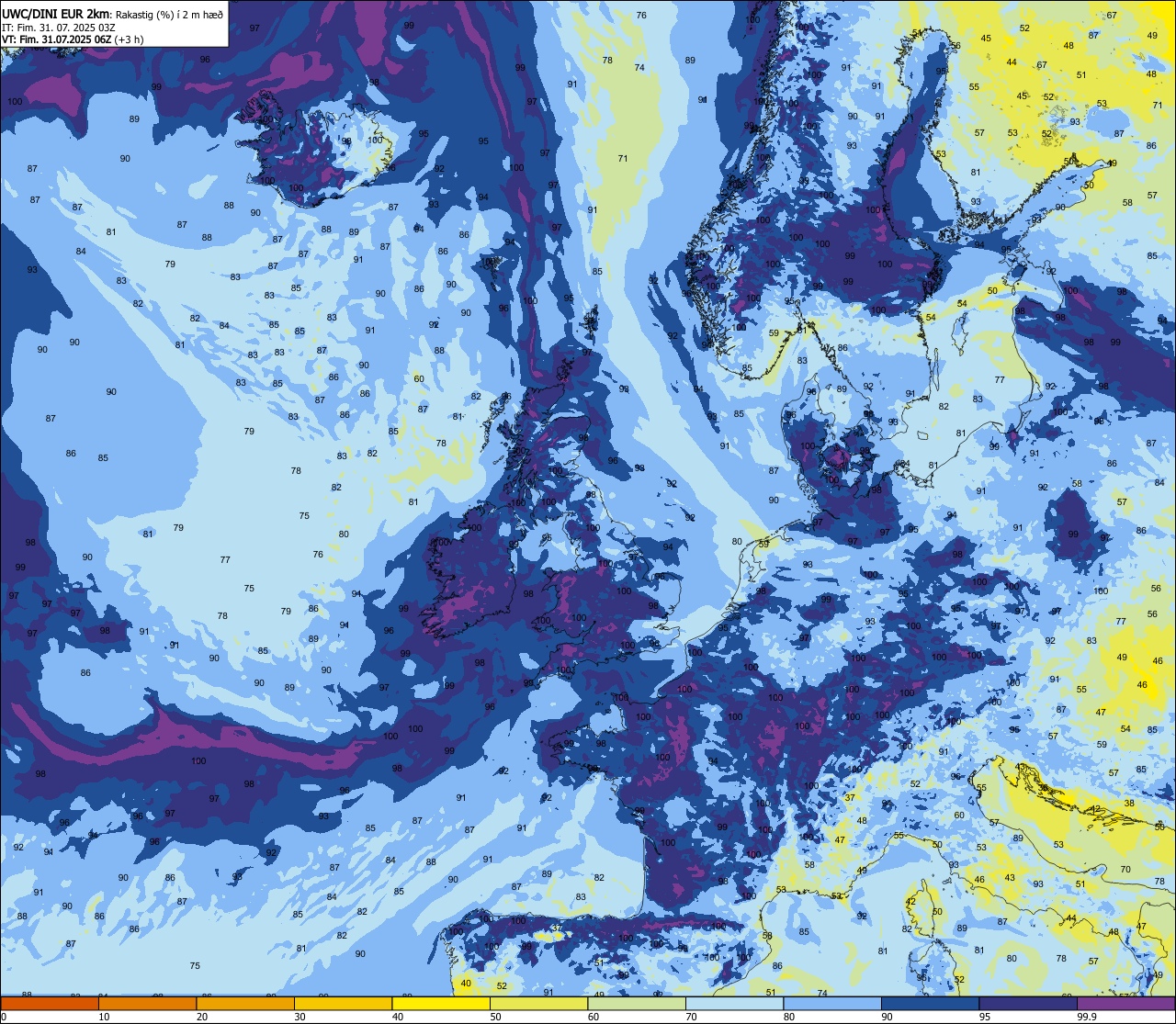This screenshot has width=1176, height=1024.
Task: Pick the pale blue 70–80 legend swatch
Action: [734, 1003]
